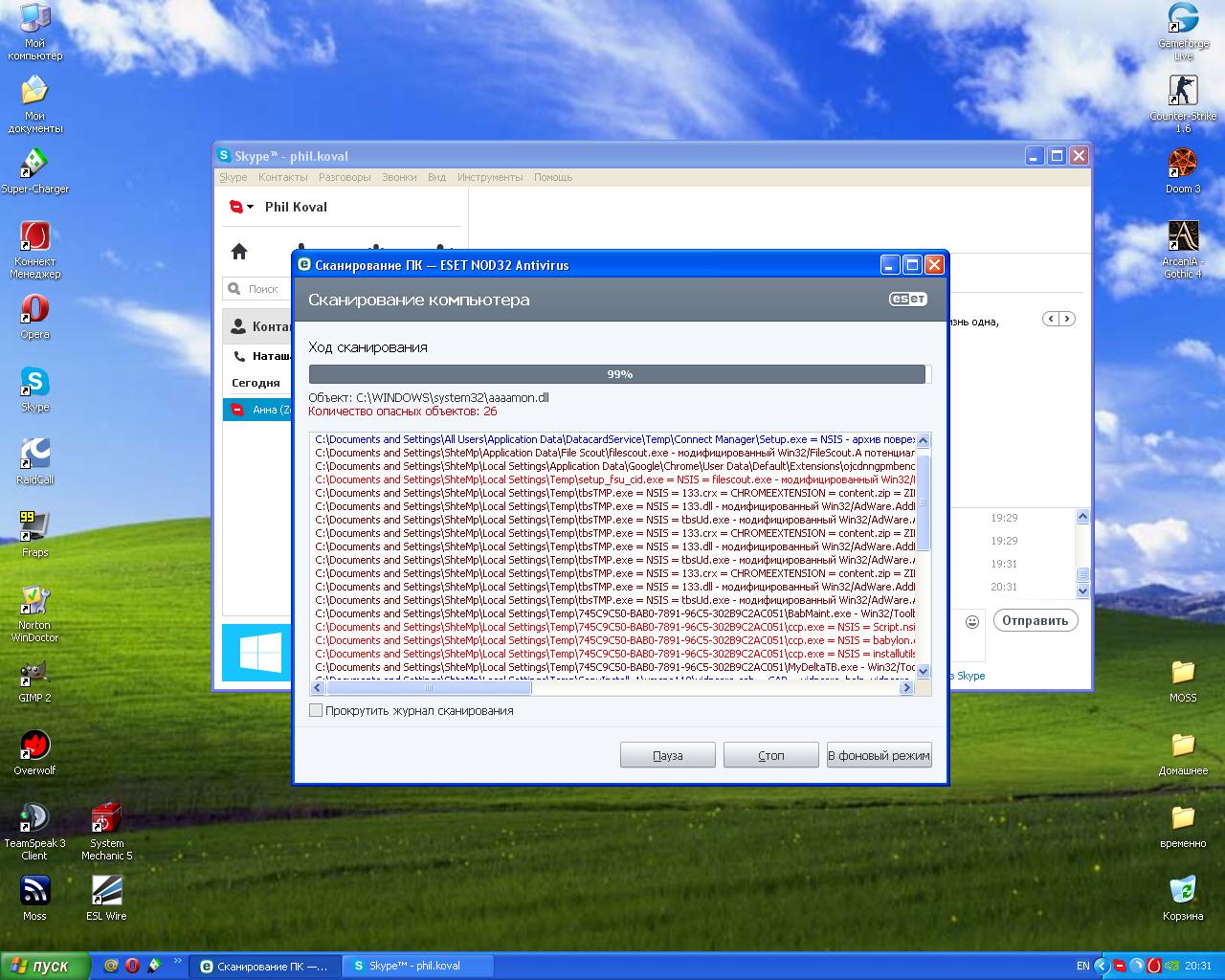
Task: Open Домашнее folder on desktop
Action: (1184, 753)
